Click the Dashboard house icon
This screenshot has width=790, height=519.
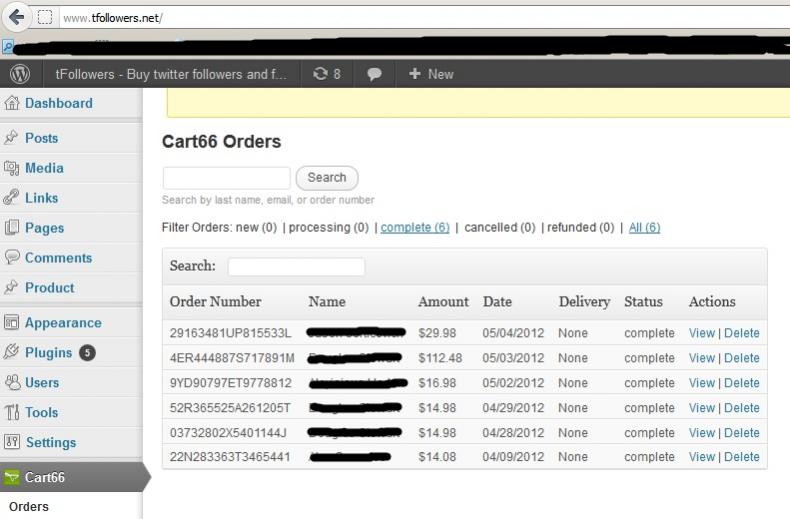(x=12, y=103)
